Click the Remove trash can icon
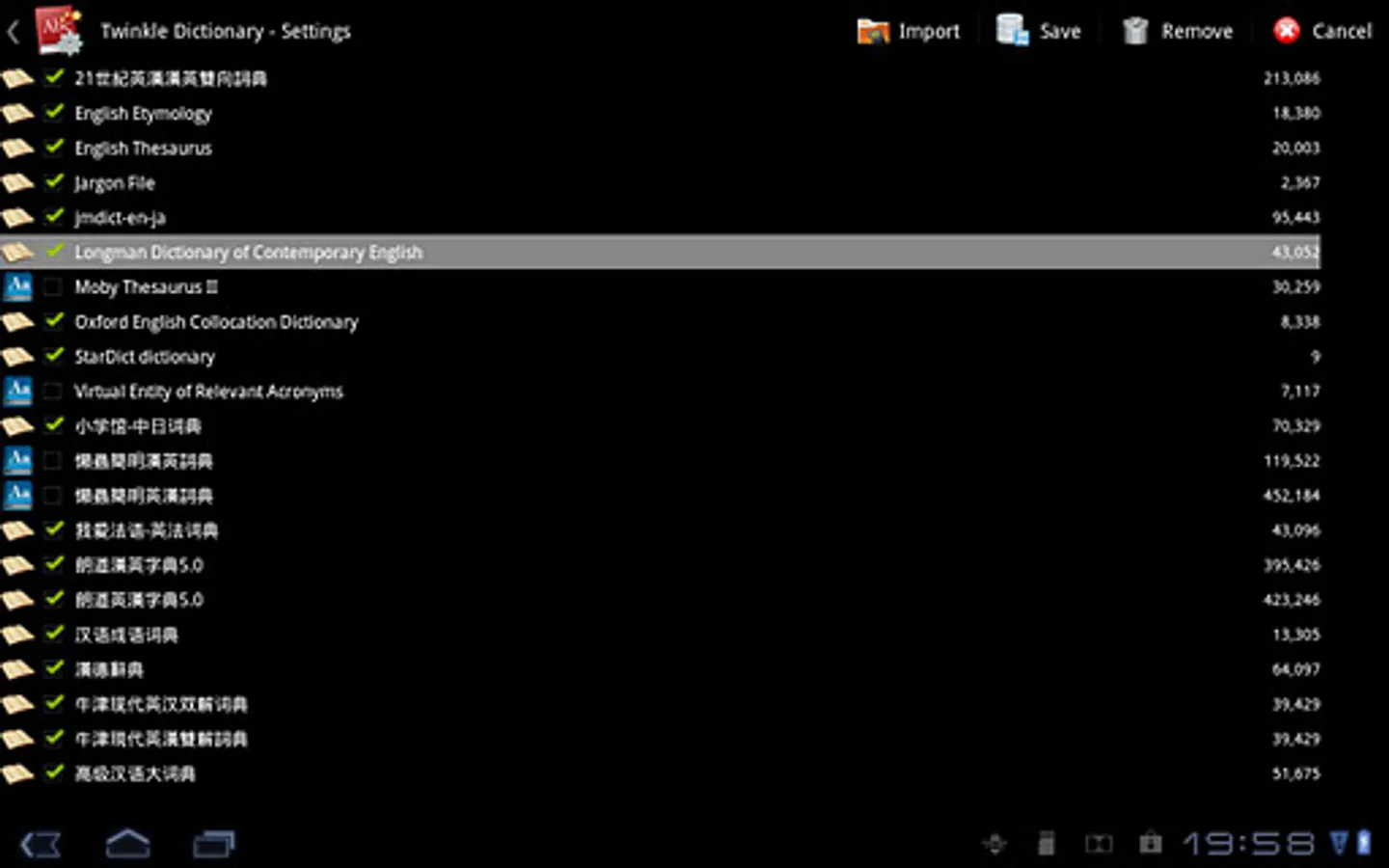The height and width of the screenshot is (868, 1389). (x=1135, y=31)
